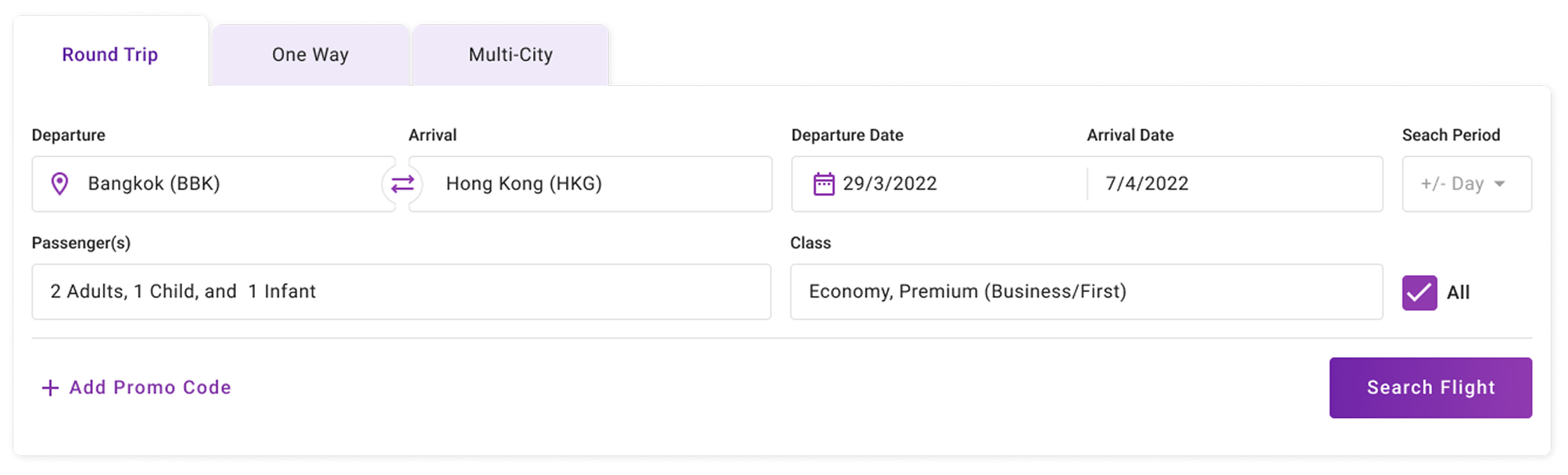Open the Passenger(s) selector showing 2 Adults
The height and width of the screenshot is (475, 1568).
[x=401, y=291]
